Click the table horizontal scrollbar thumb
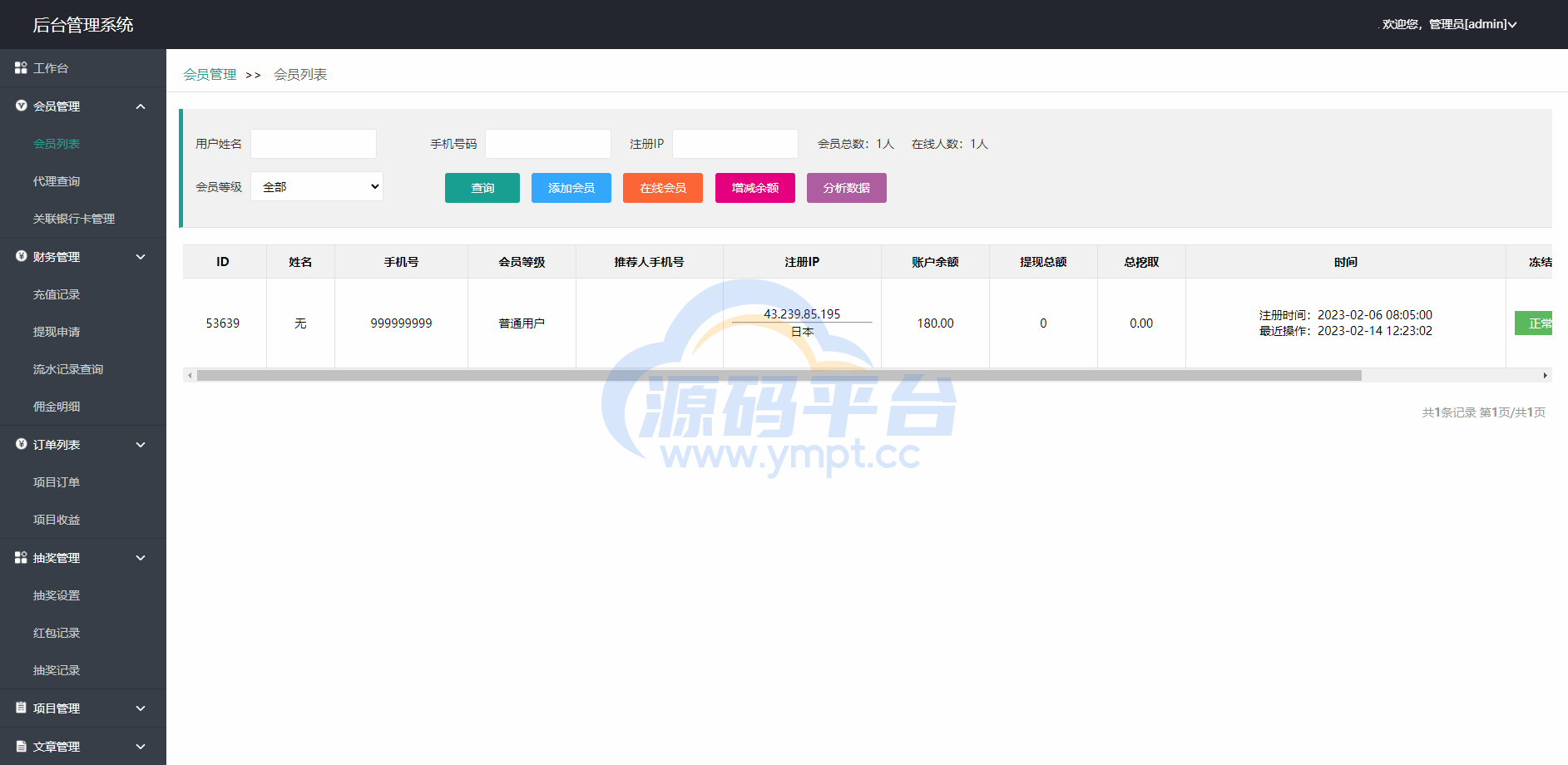Image resolution: width=1568 pixels, height=765 pixels. tap(779, 375)
